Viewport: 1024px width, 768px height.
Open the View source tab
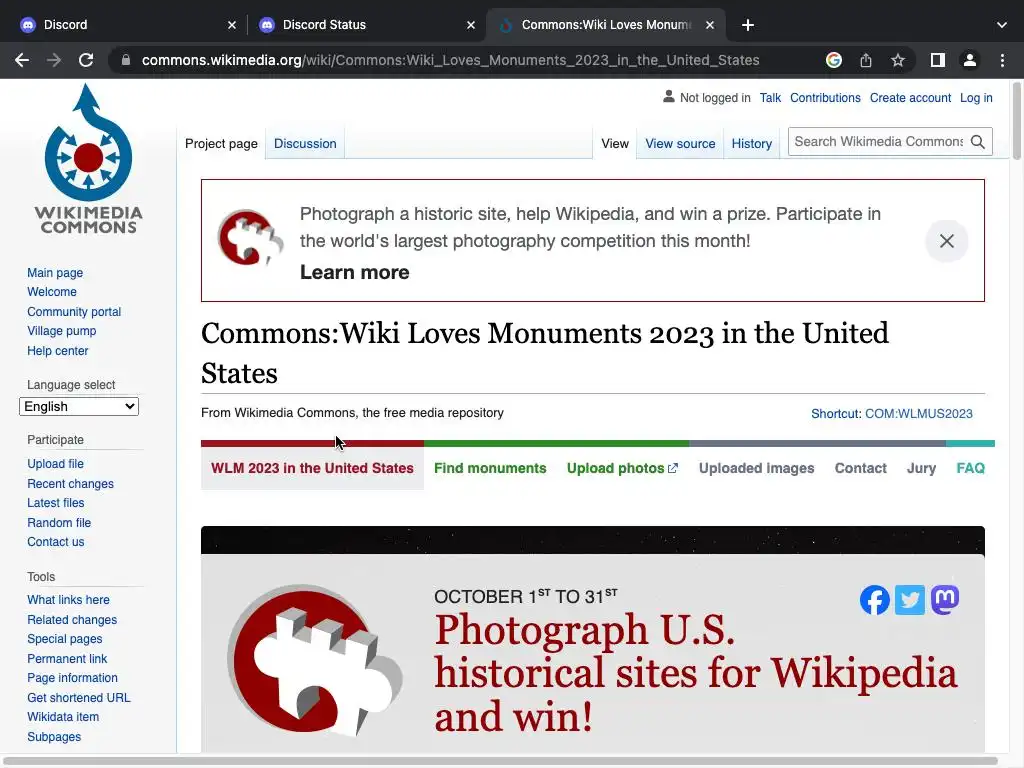(680, 144)
